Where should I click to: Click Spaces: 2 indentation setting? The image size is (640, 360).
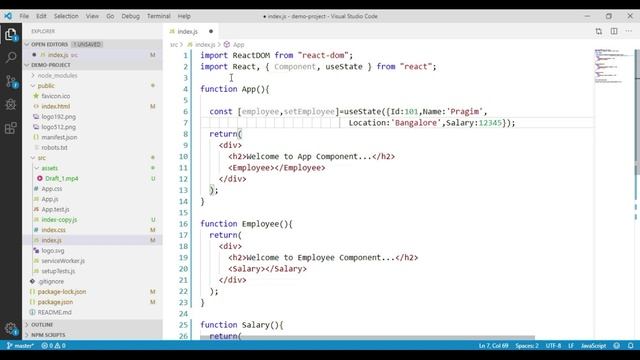[x=527, y=346]
